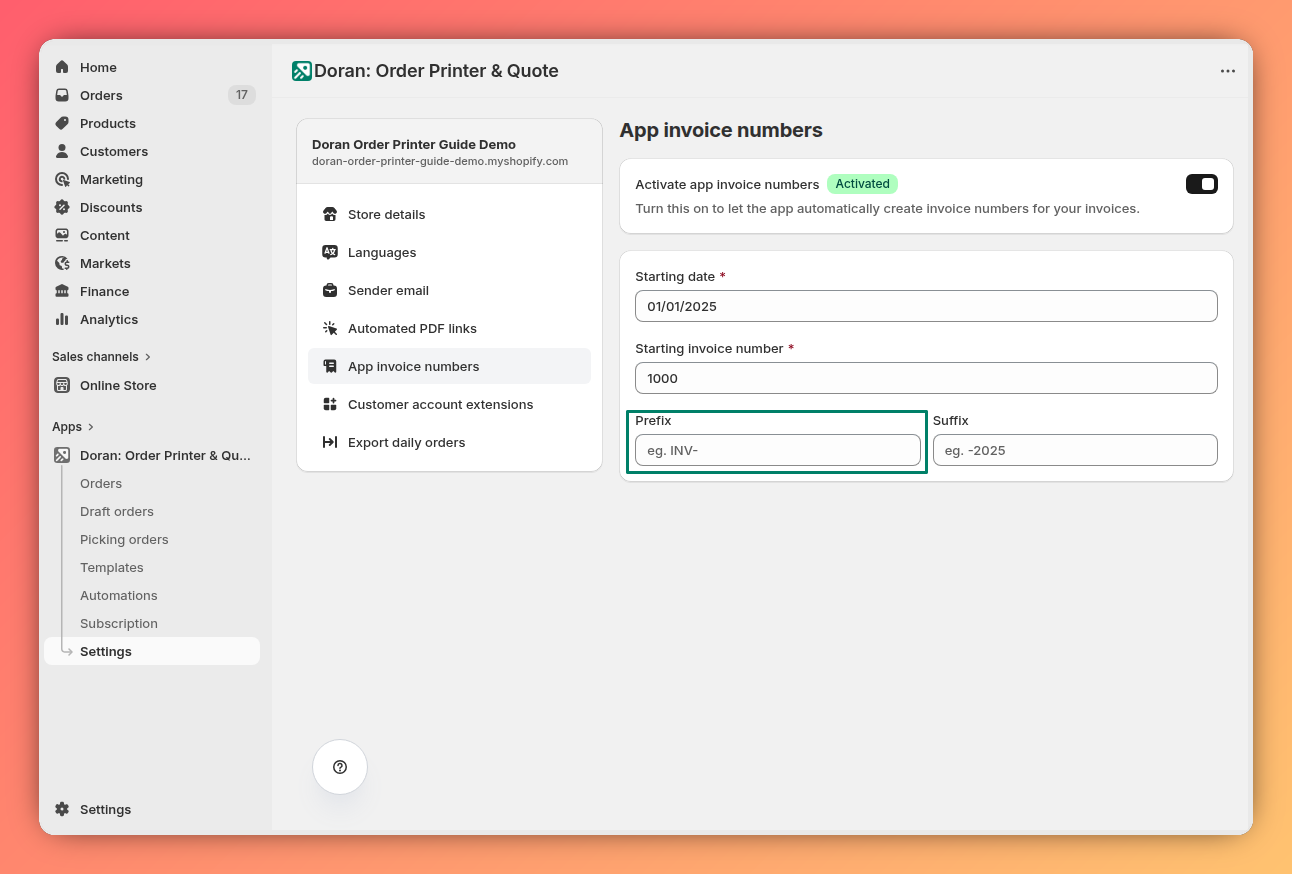Viewport: 1292px width, 874px height.
Task: Click the Finance bank icon
Action: 62,291
